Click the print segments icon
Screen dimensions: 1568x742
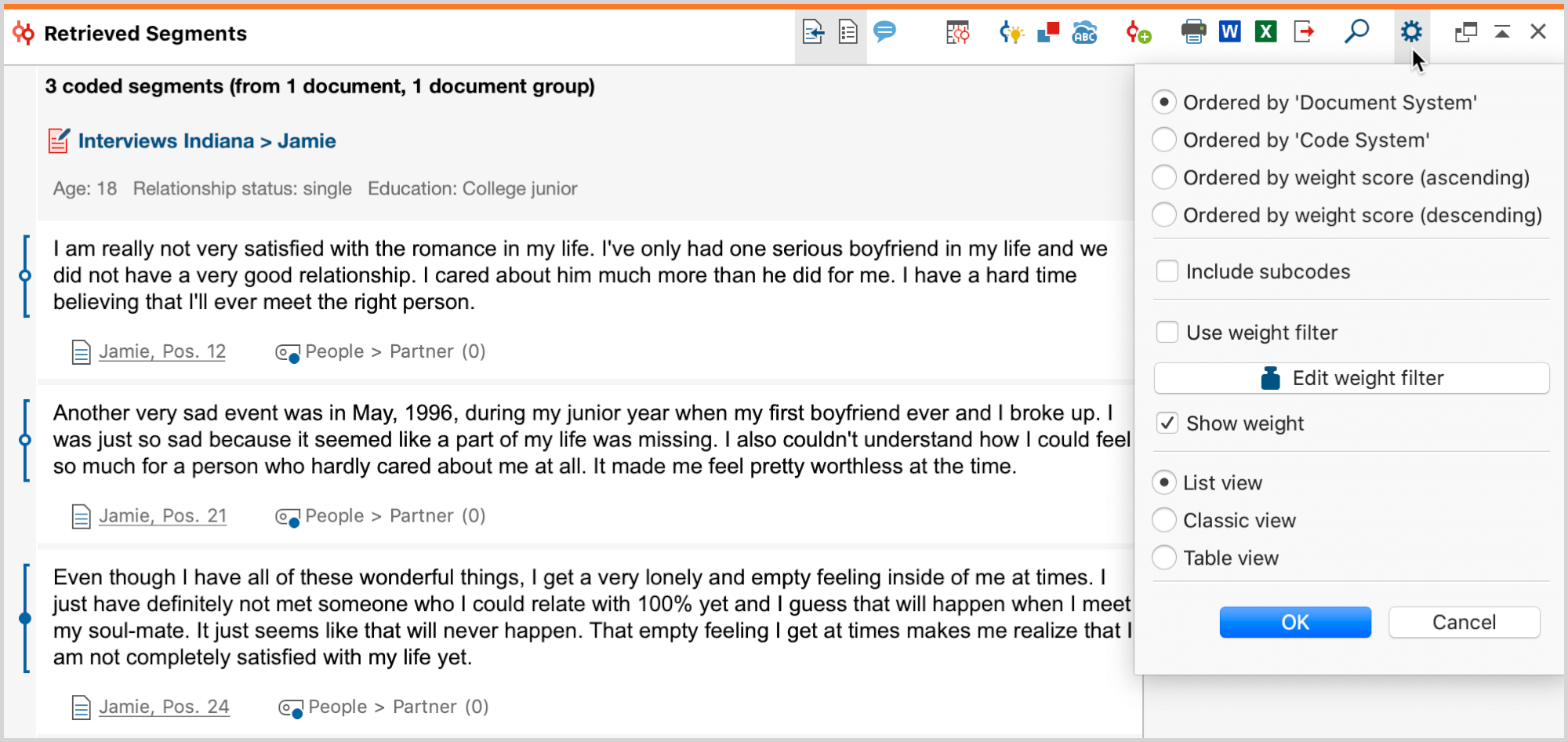[x=1193, y=32]
